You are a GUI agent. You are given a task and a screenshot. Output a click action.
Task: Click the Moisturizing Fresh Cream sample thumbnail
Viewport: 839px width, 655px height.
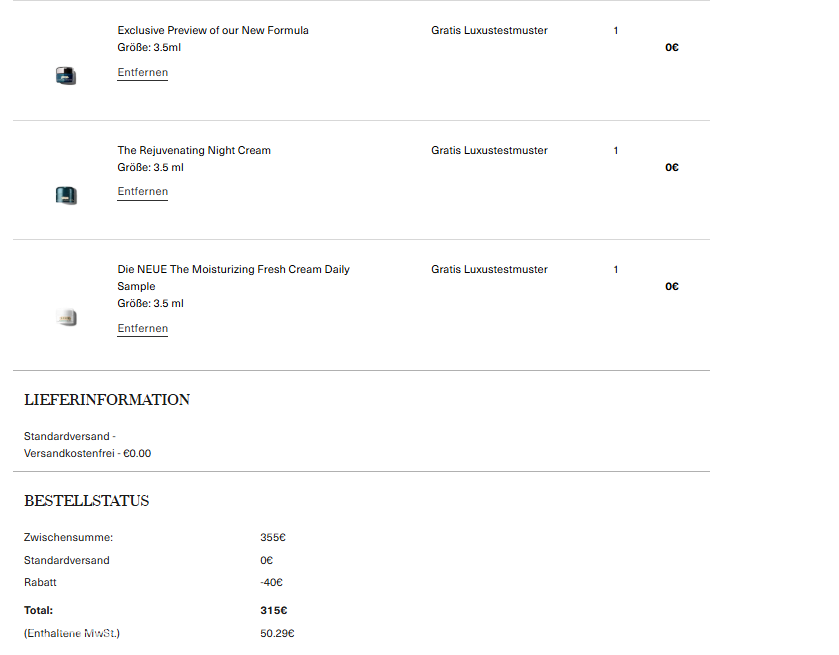tap(66, 318)
